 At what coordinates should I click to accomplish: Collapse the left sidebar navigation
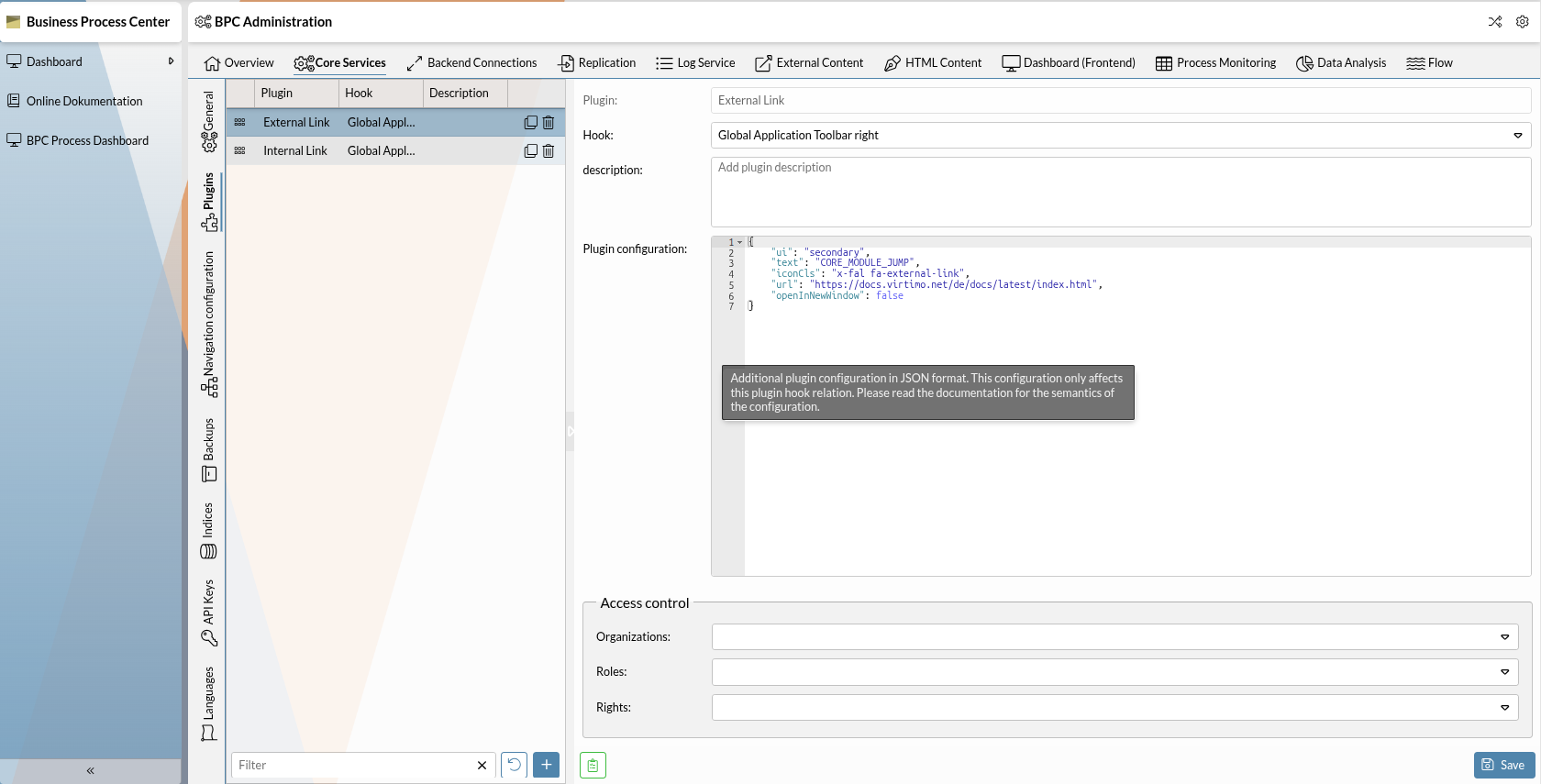coord(90,770)
